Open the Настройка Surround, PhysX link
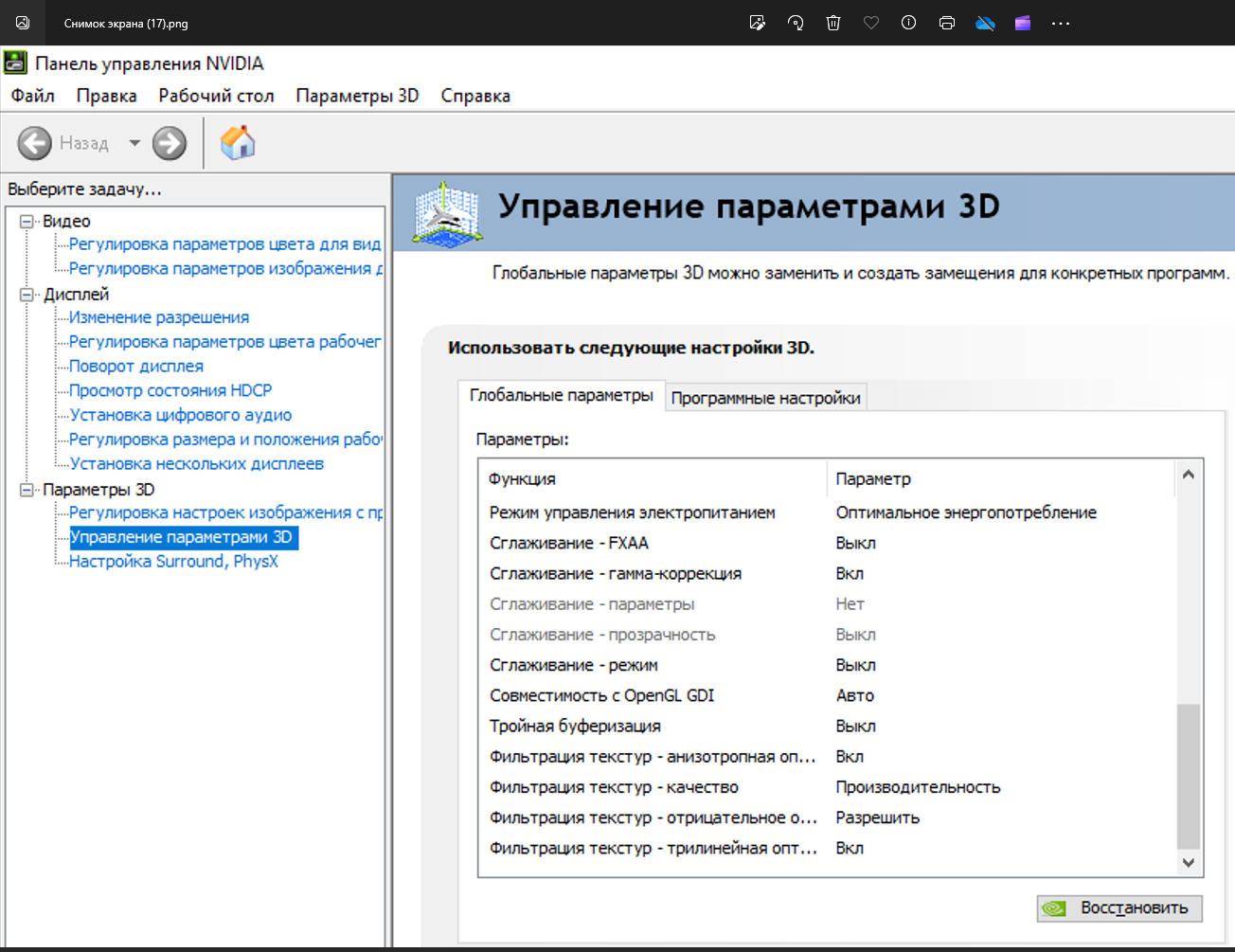The width and height of the screenshot is (1235, 952). point(173,562)
